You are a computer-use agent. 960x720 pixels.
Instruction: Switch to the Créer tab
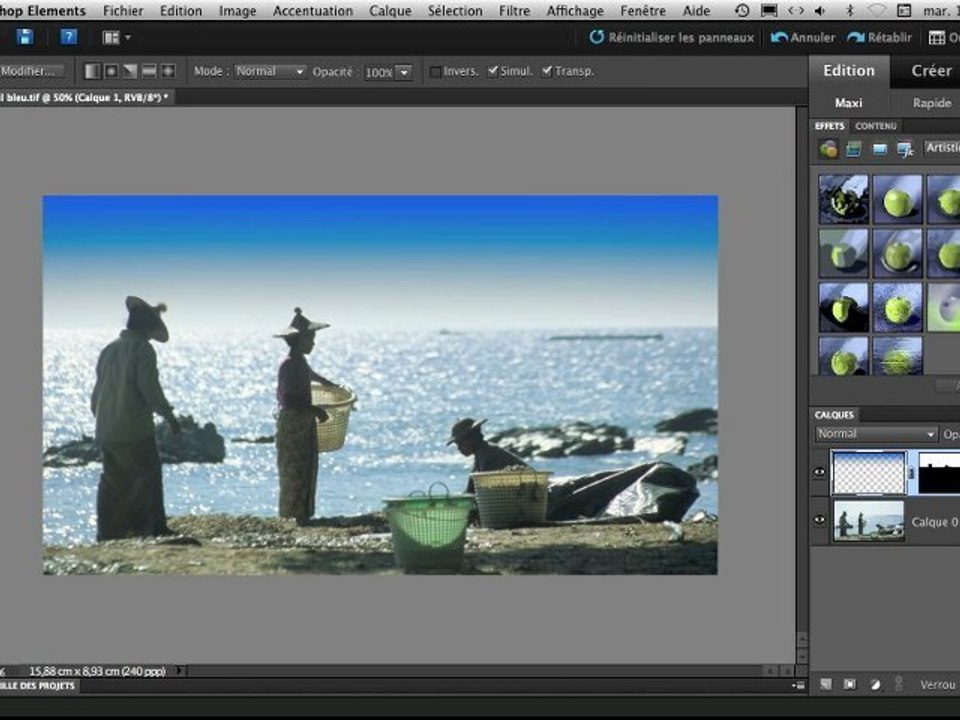931,71
